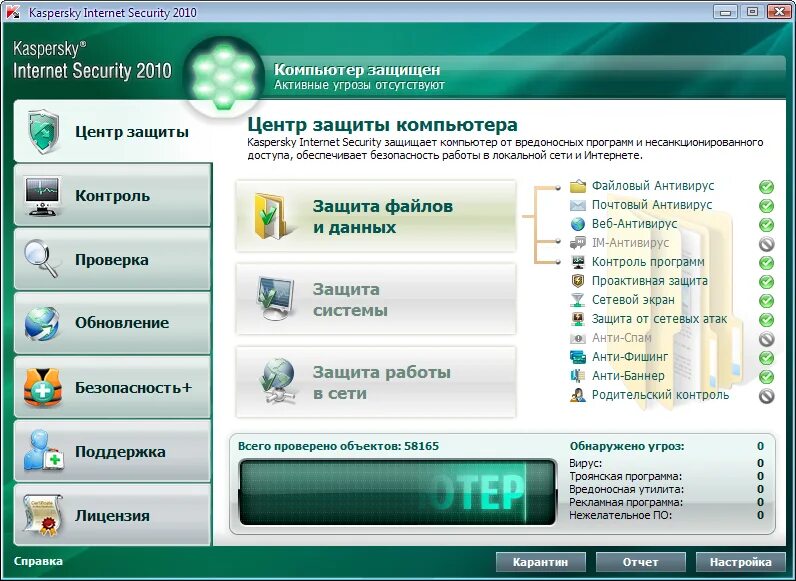Open the Центр защиты tab
Screen dimensions: 796x581
tap(113, 131)
